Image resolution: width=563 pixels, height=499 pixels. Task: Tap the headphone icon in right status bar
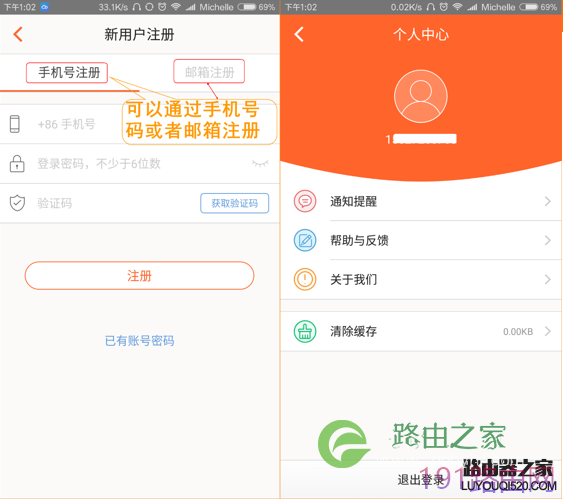(x=431, y=7)
